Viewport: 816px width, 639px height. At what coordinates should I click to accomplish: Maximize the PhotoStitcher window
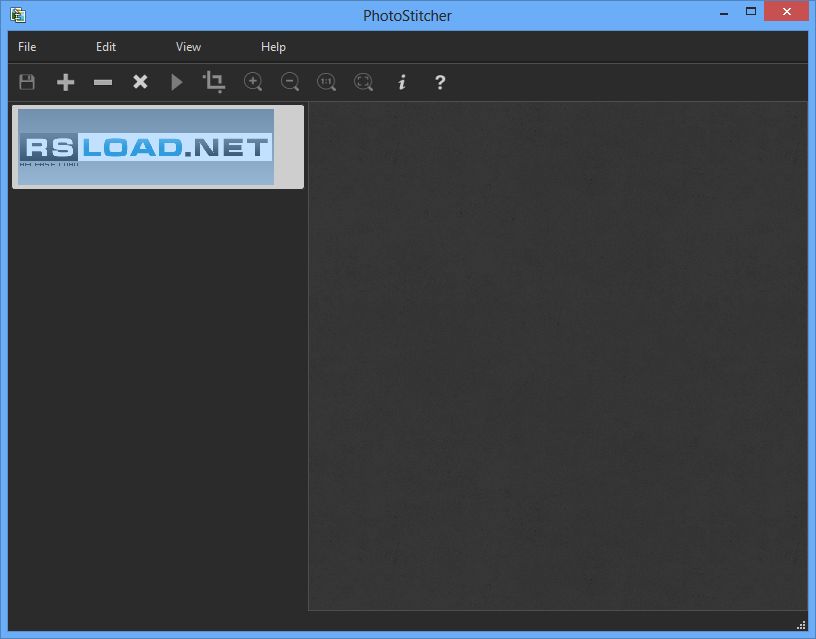[750, 11]
